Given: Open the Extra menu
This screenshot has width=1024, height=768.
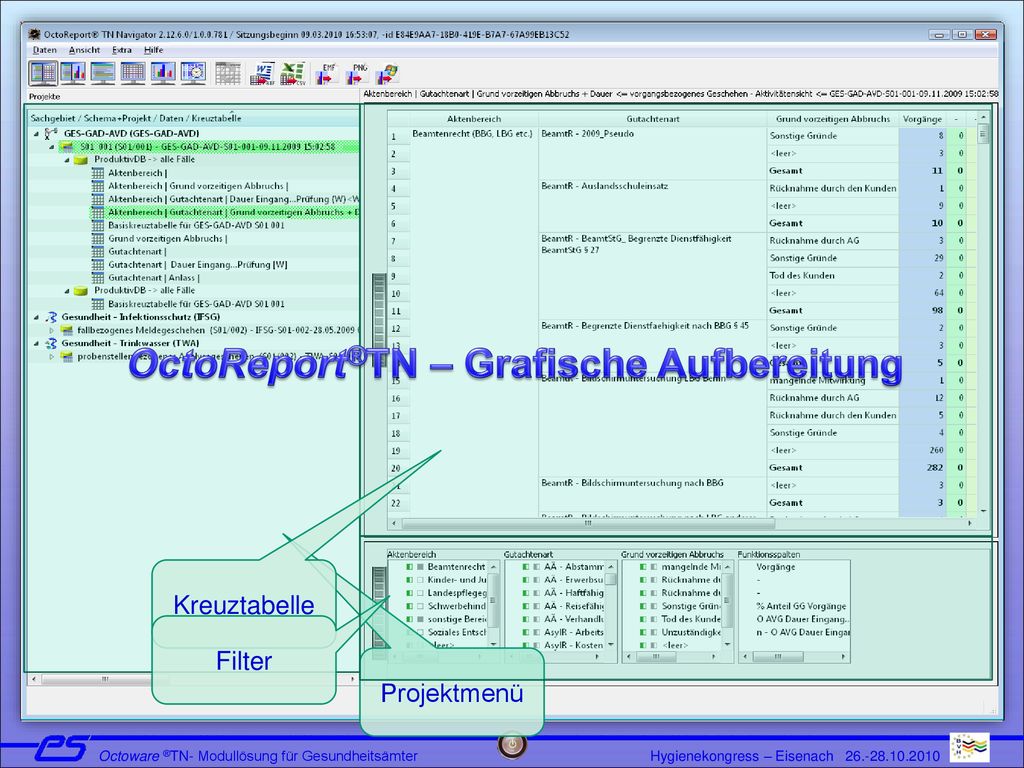Looking at the screenshot, I should (x=122, y=50).
